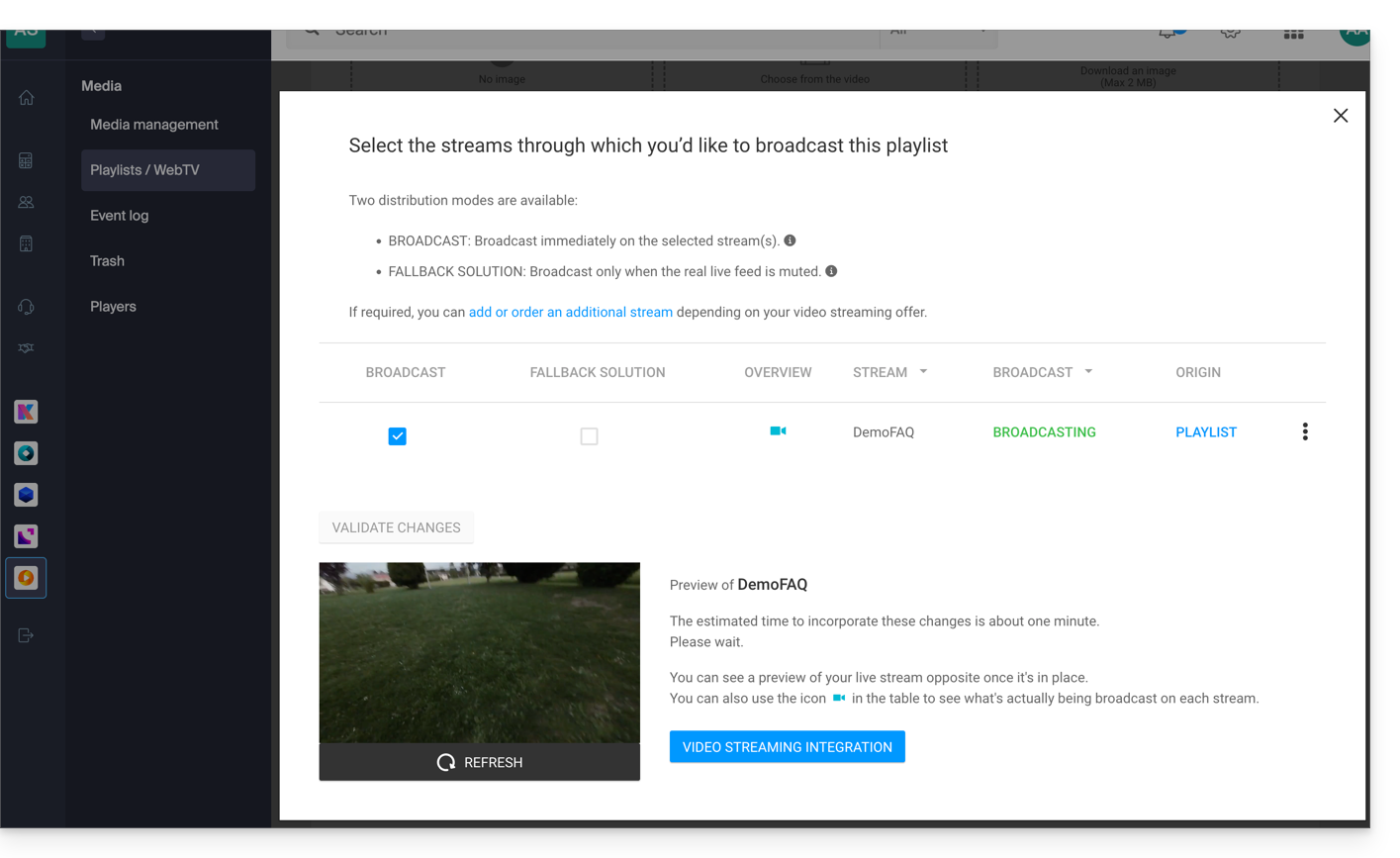Click the DemoFAQ preview video thumbnail
The image size is (1400, 858).
pos(480,652)
